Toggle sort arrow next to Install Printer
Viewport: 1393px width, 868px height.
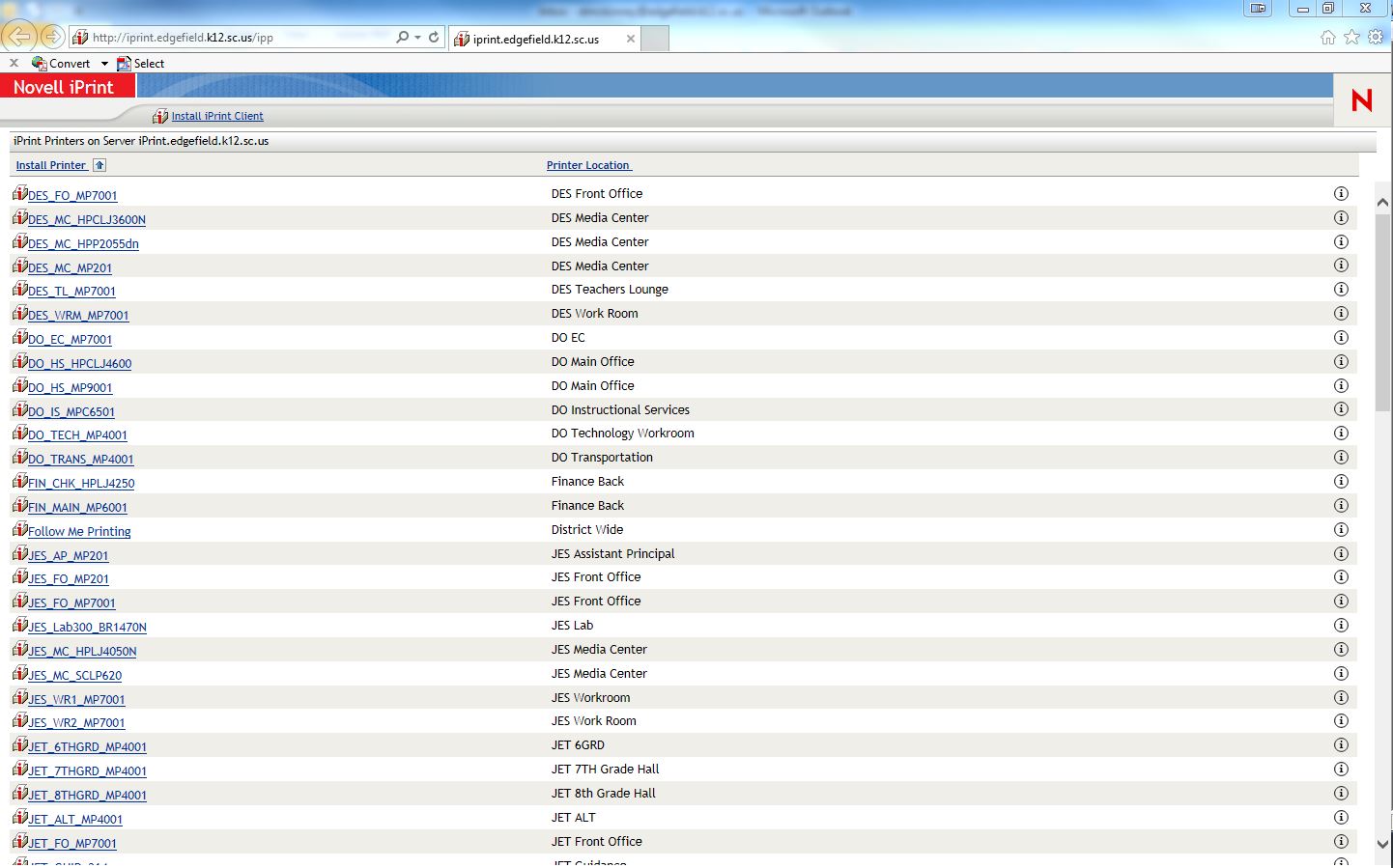pos(99,165)
